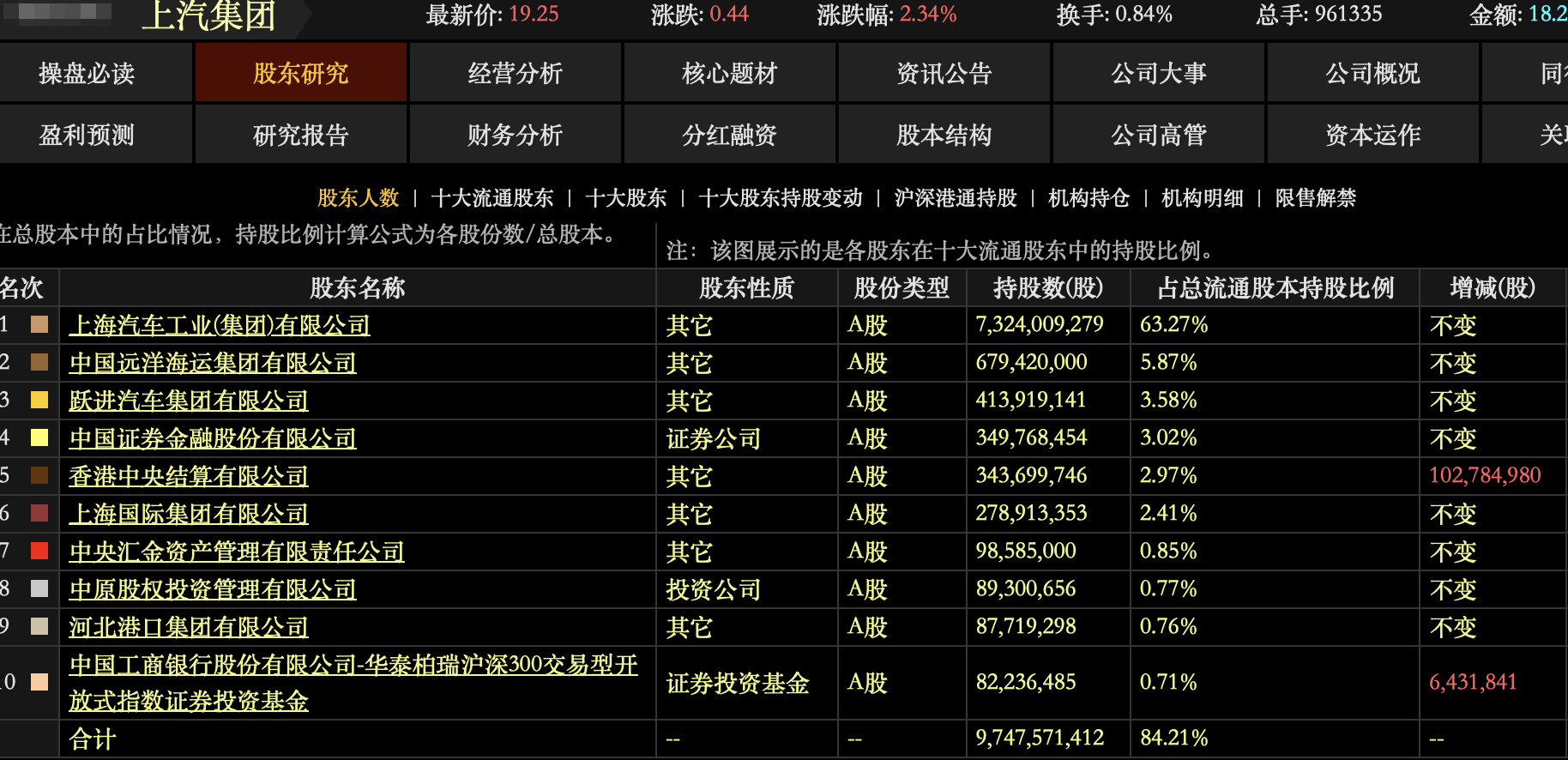Select total shares 9,747,571,412
Viewport: 1568px width, 760px height.
1040,739
